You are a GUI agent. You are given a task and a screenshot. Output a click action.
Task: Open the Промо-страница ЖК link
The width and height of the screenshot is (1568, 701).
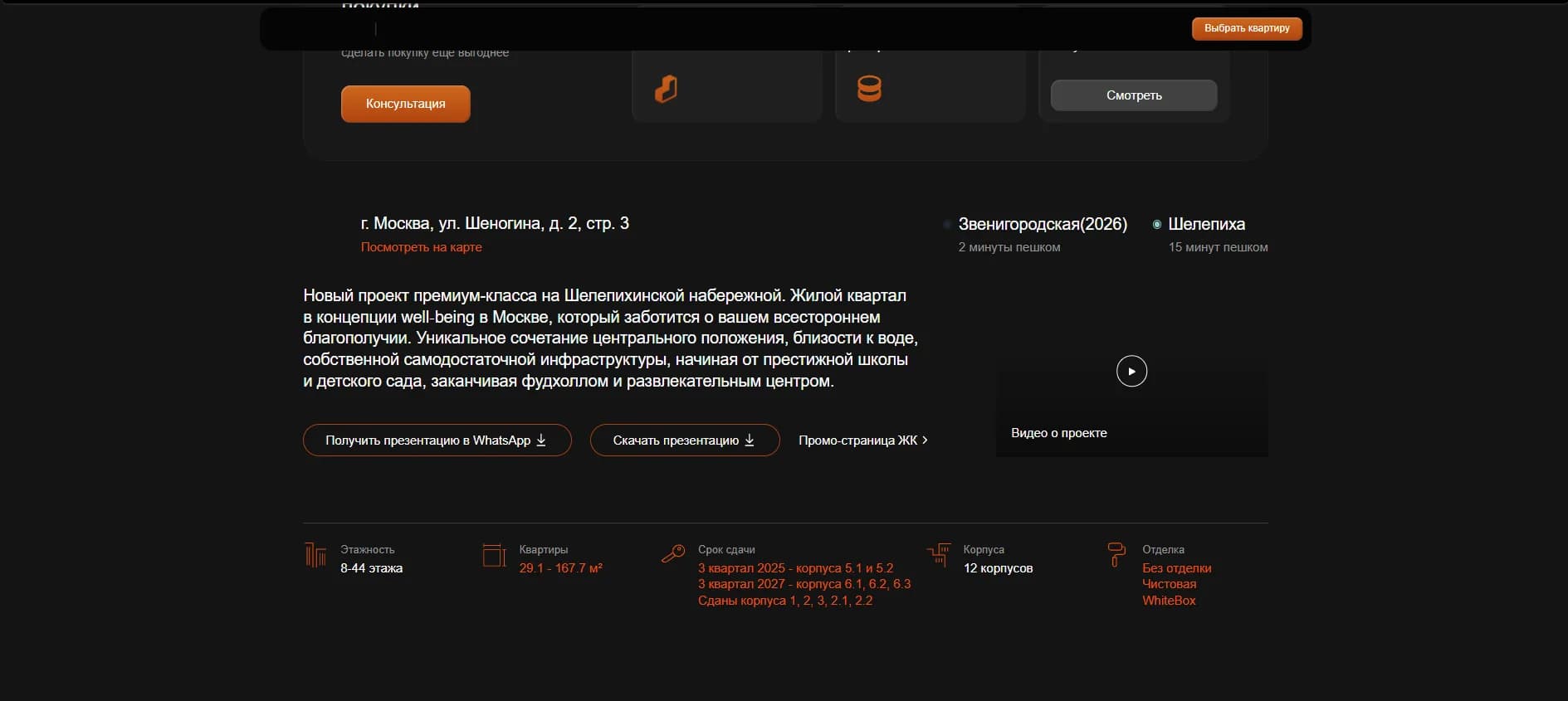pyautogui.click(x=863, y=441)
